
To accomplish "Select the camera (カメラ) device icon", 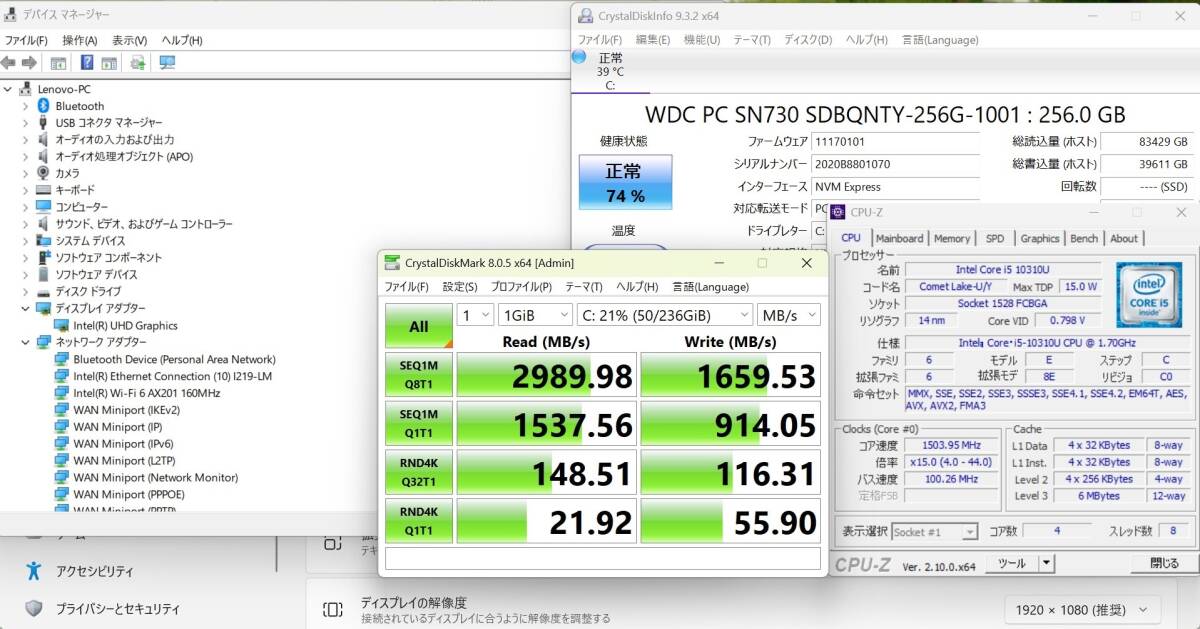I will [x=43, y=173].
